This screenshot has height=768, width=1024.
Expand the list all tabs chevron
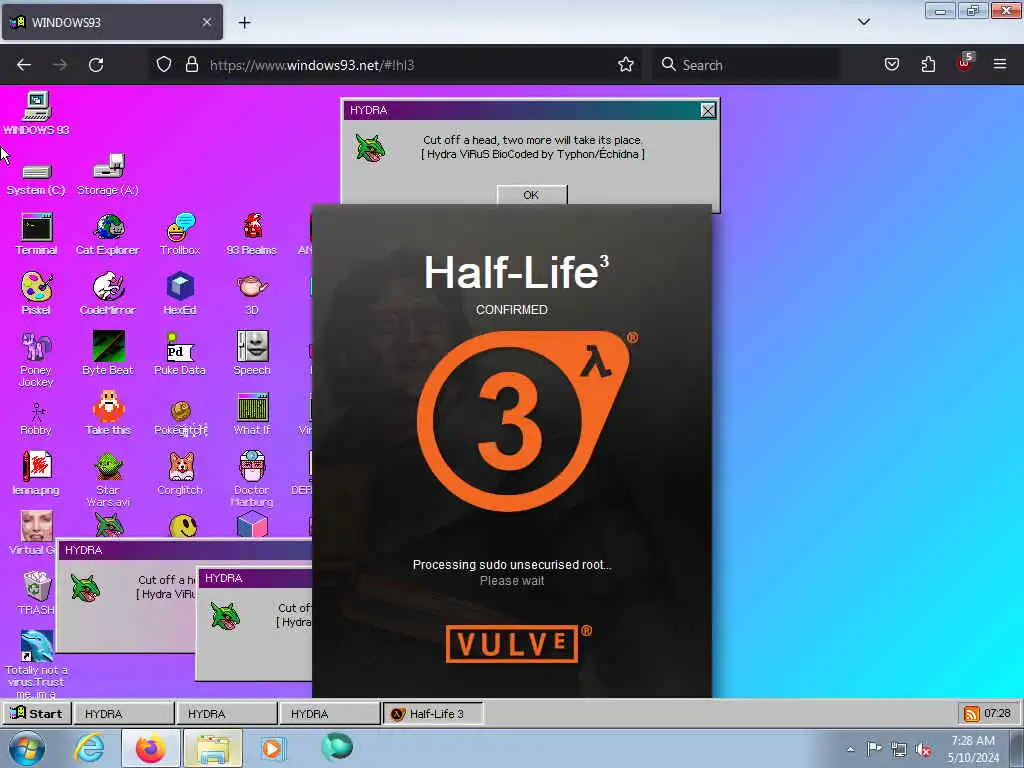pyautogui.click(x=863, y=22)
